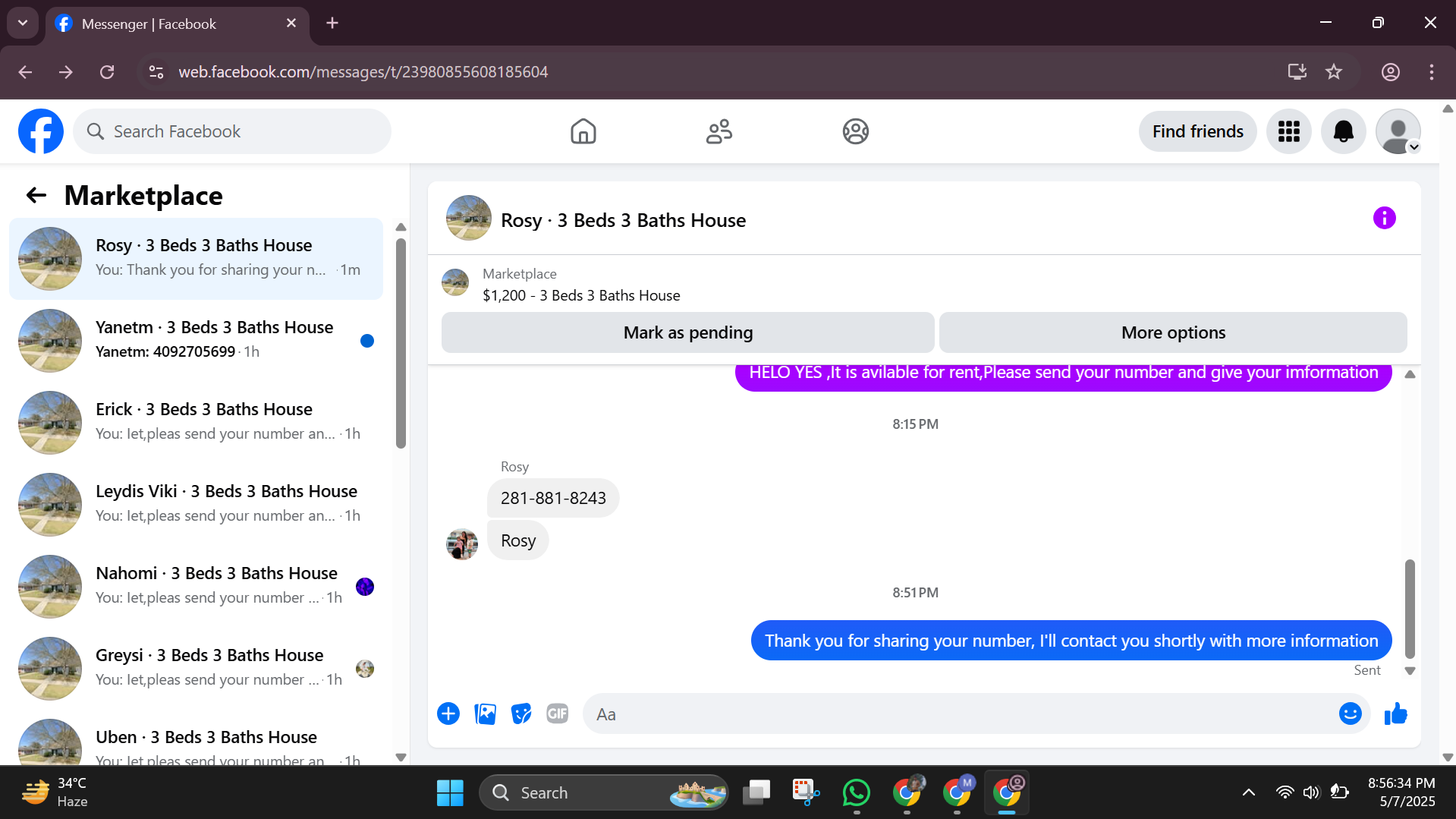Open the account profile dropdown

tap(1398, 131)
